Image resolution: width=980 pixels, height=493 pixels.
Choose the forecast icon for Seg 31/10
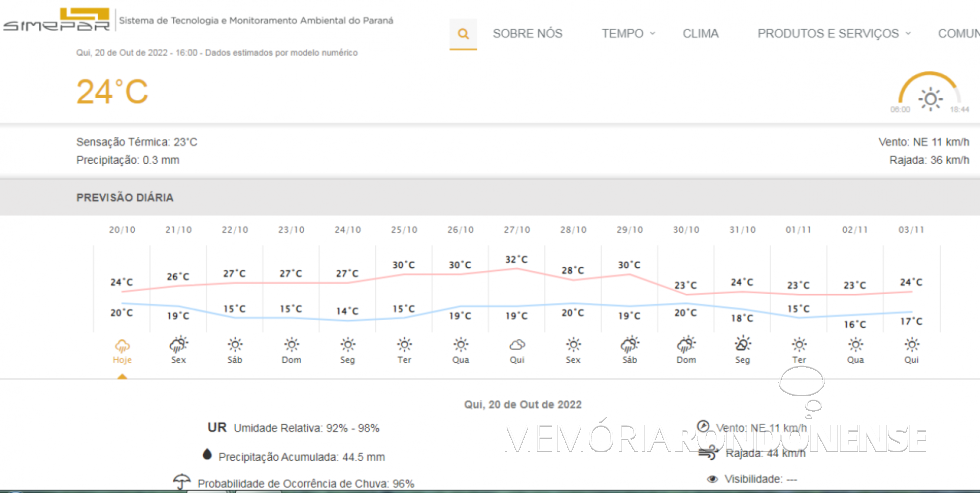[742, 344]
